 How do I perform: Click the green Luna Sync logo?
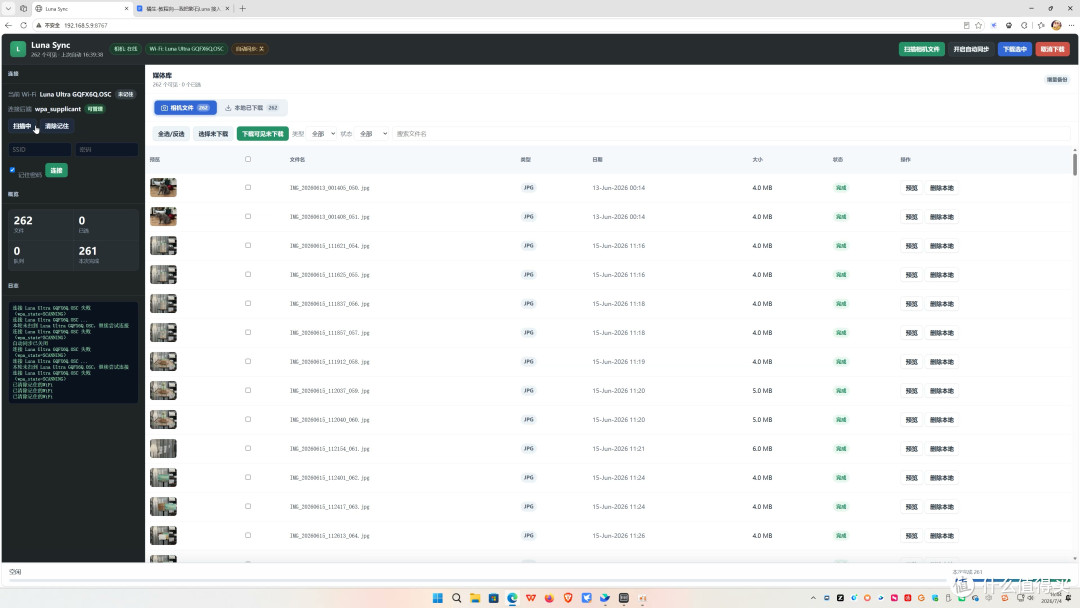[x=18, y=49]
